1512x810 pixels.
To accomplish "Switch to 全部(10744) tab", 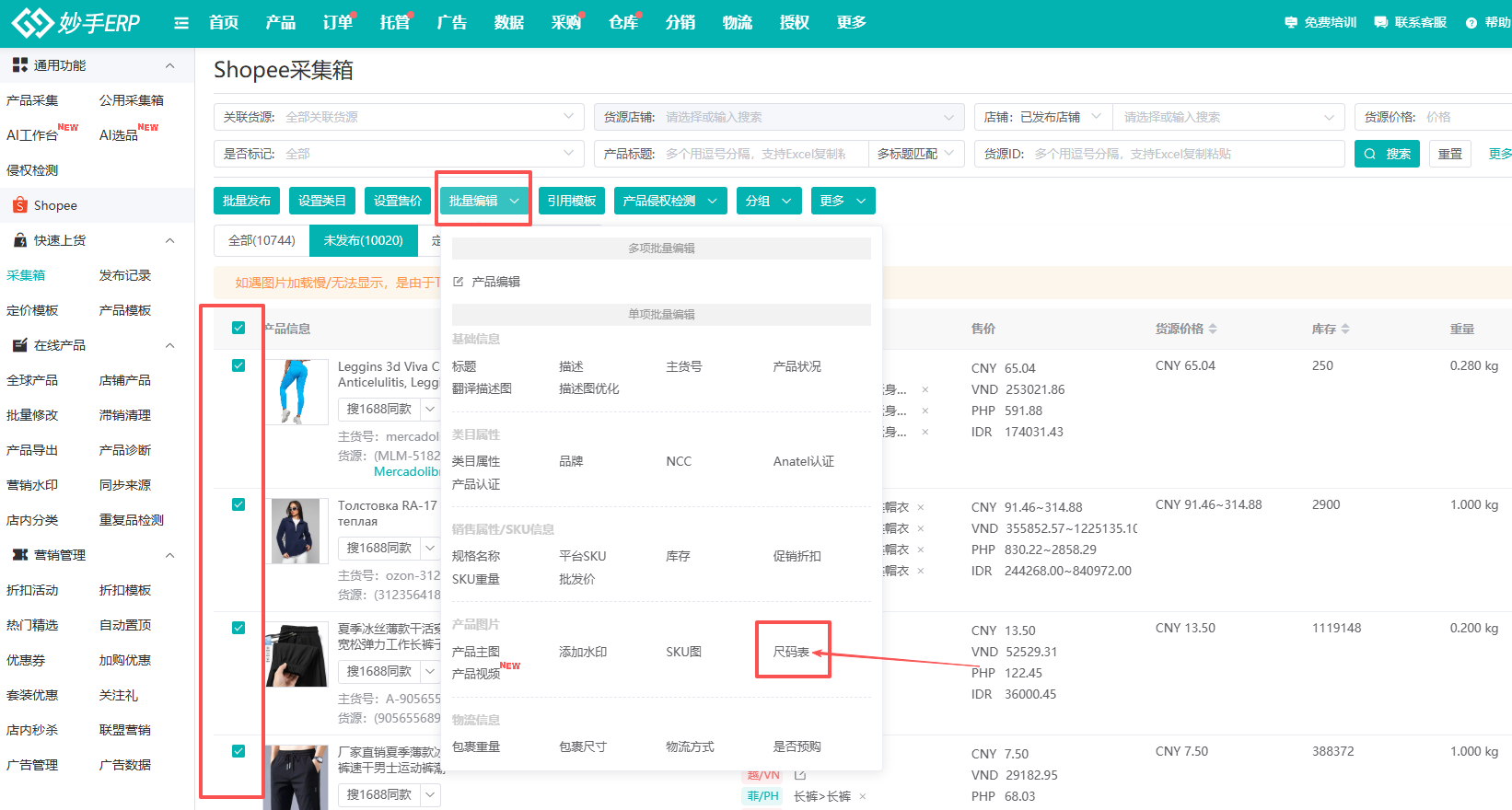I will click(x=262, y=240).
